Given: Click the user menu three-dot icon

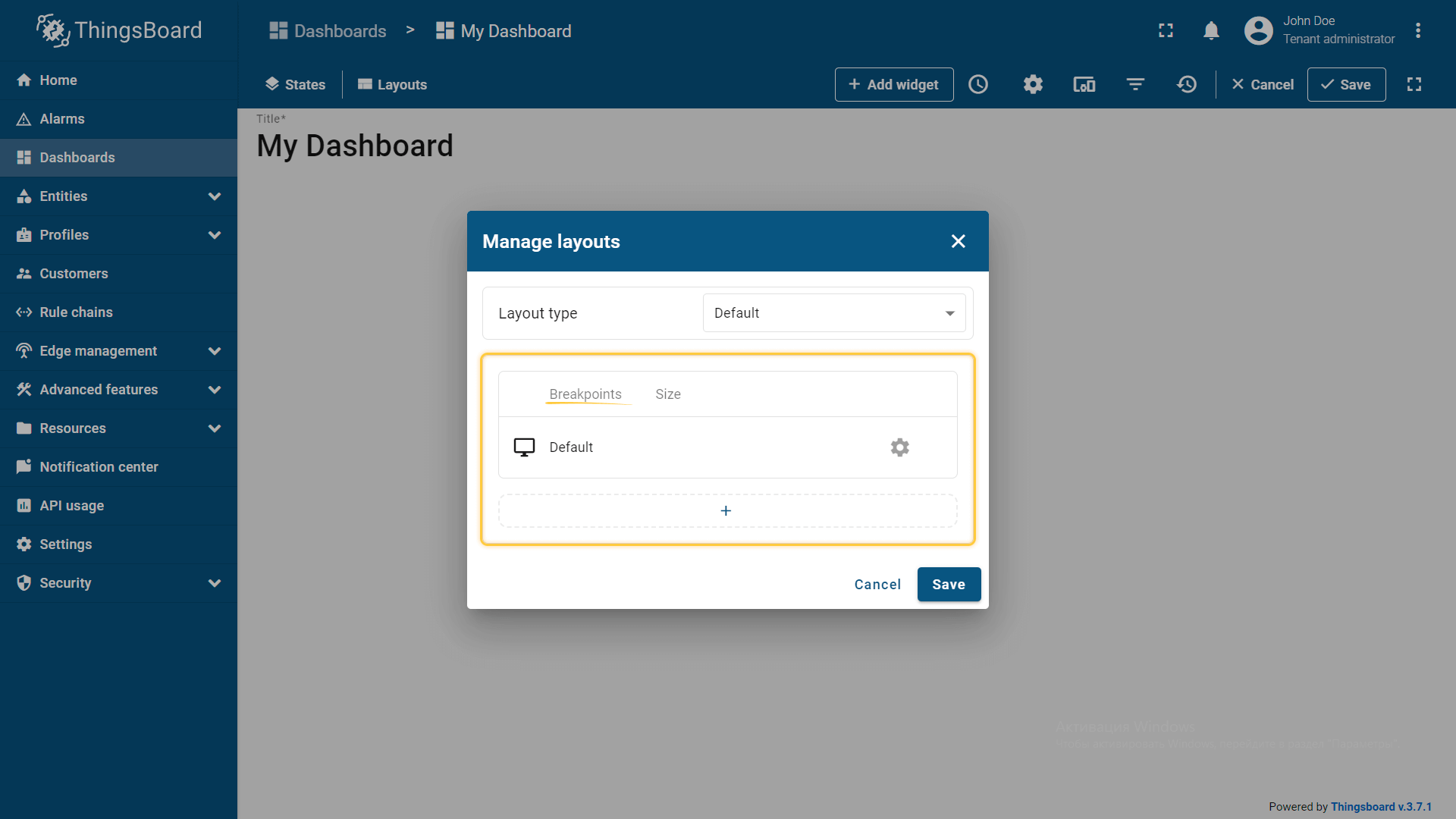Looking at the screenshot, I should (x=1417, y=31).
